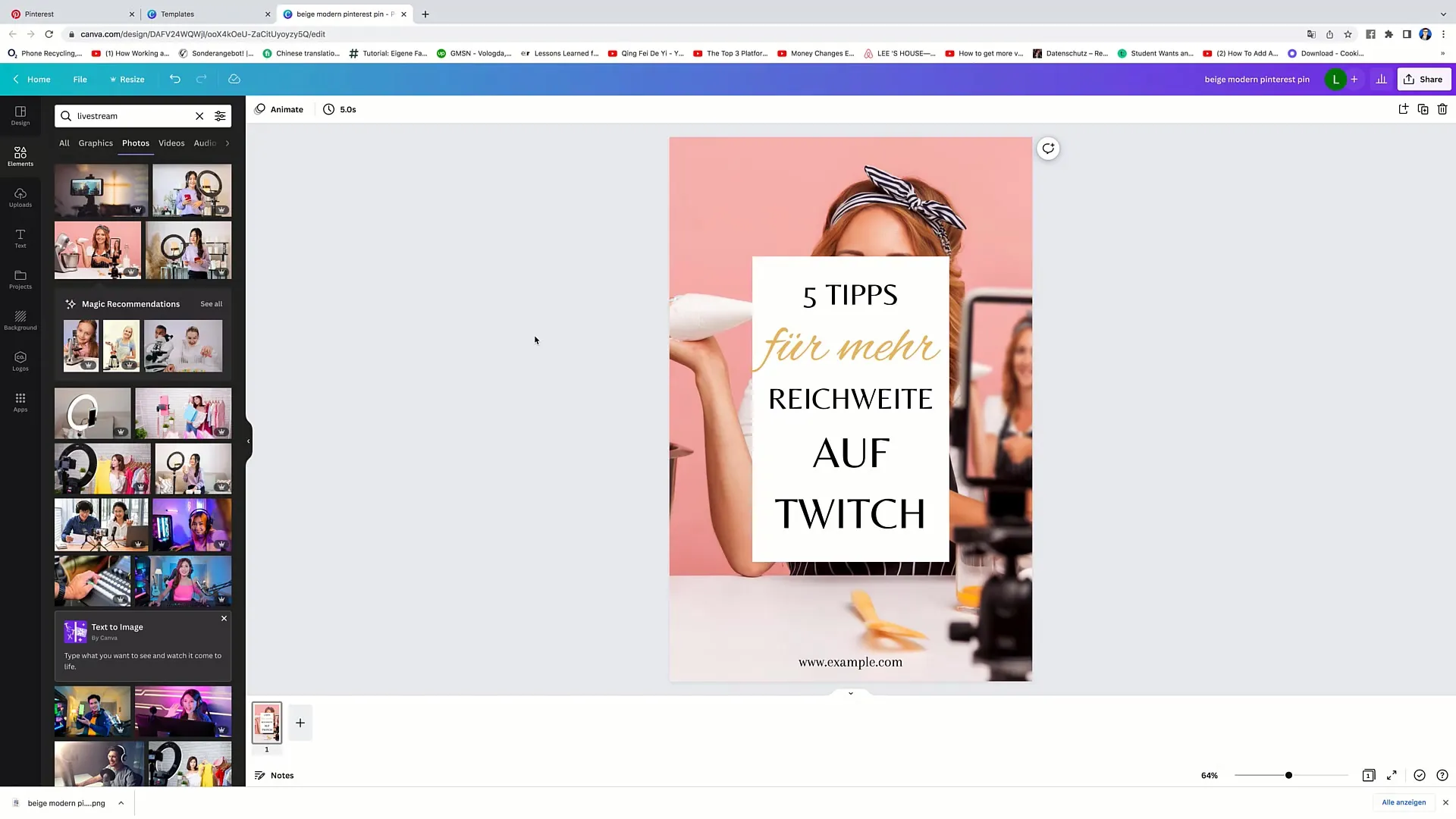Select the Photos category tab

[136, 143]
